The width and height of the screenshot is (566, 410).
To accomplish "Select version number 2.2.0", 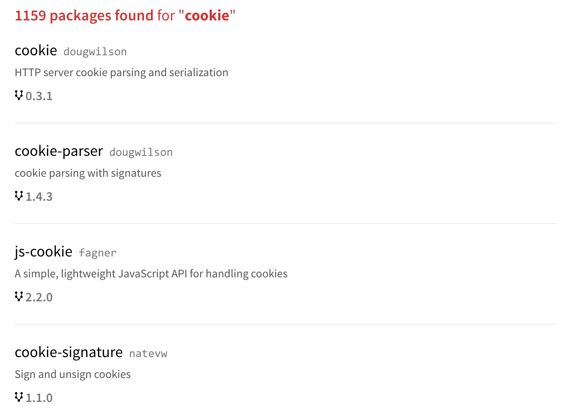I will [39, 298].
